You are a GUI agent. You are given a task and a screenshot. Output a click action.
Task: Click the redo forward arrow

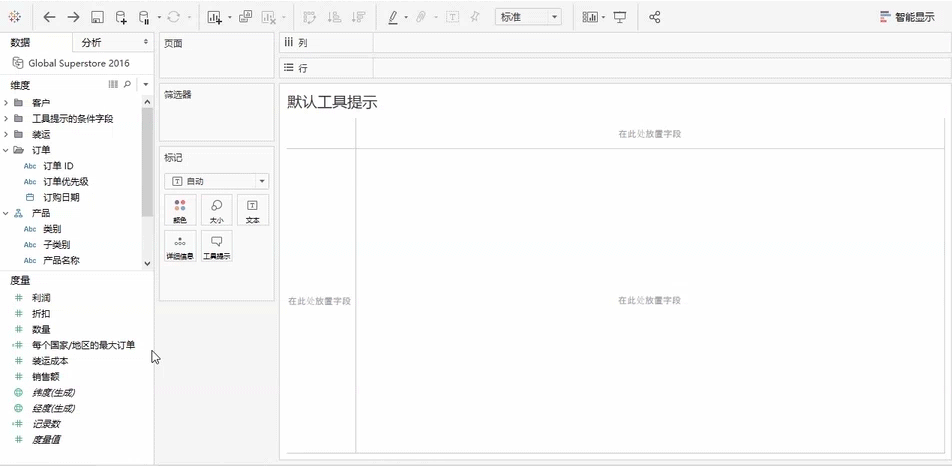[x=73, y=17]
